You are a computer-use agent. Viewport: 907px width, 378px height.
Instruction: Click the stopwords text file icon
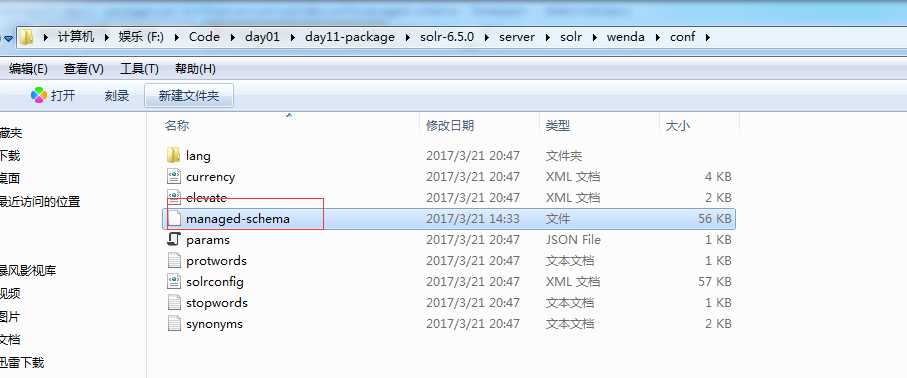click(x=174, y=303)
